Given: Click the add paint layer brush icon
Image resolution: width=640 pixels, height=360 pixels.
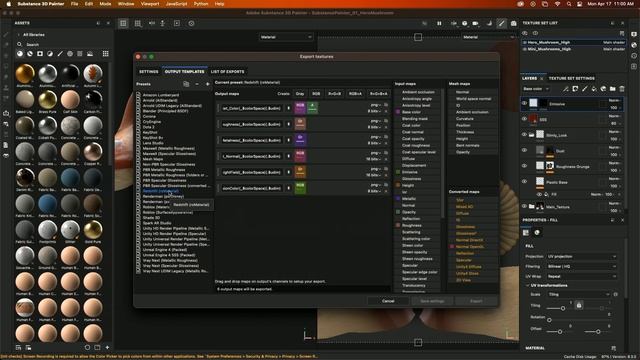Looking at the screenshot, I should click(584, 89).
